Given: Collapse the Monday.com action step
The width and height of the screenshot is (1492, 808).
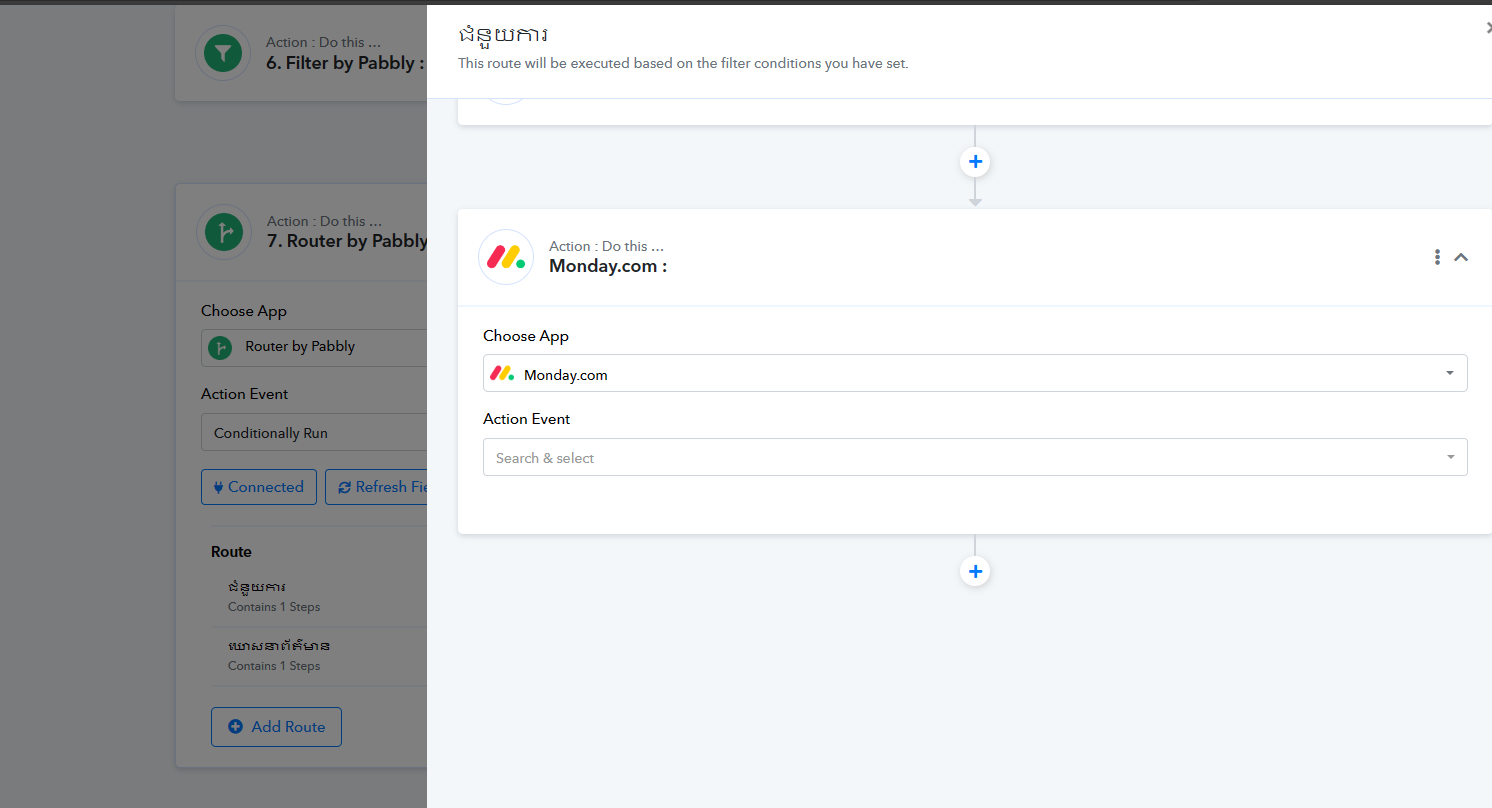Looking at the screenshot, I should pos(1461,257).
